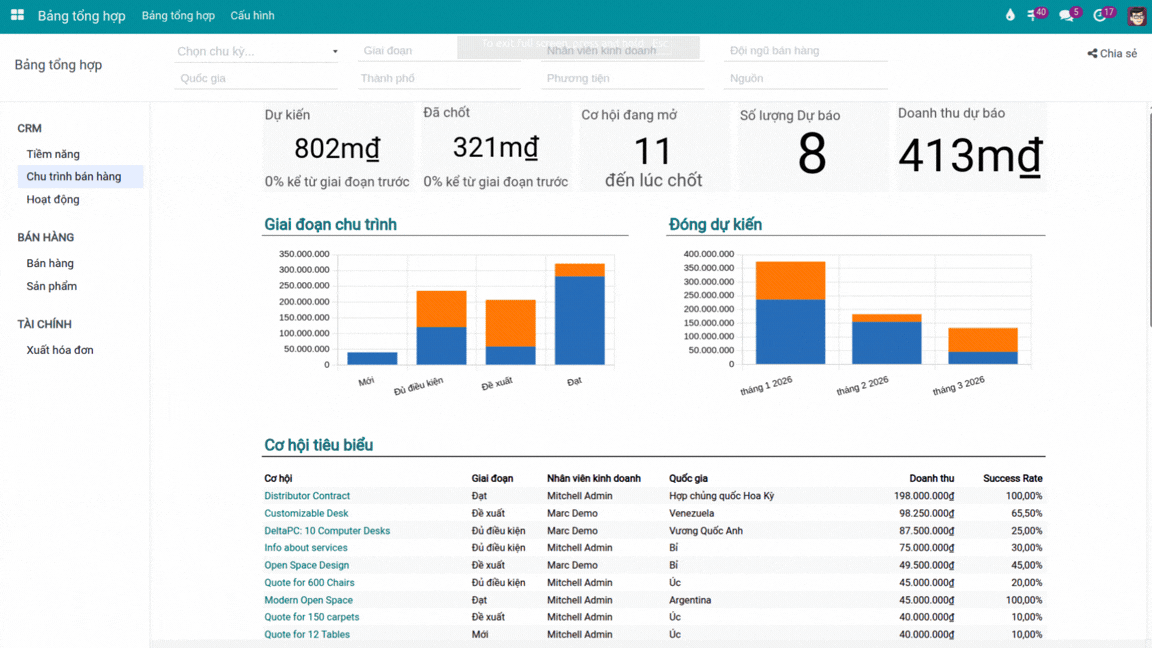The width and height of the screenshot is (1152, 648).
Task: Select Hoạt động in the sidebar
Action: click(x=53, y=199)
